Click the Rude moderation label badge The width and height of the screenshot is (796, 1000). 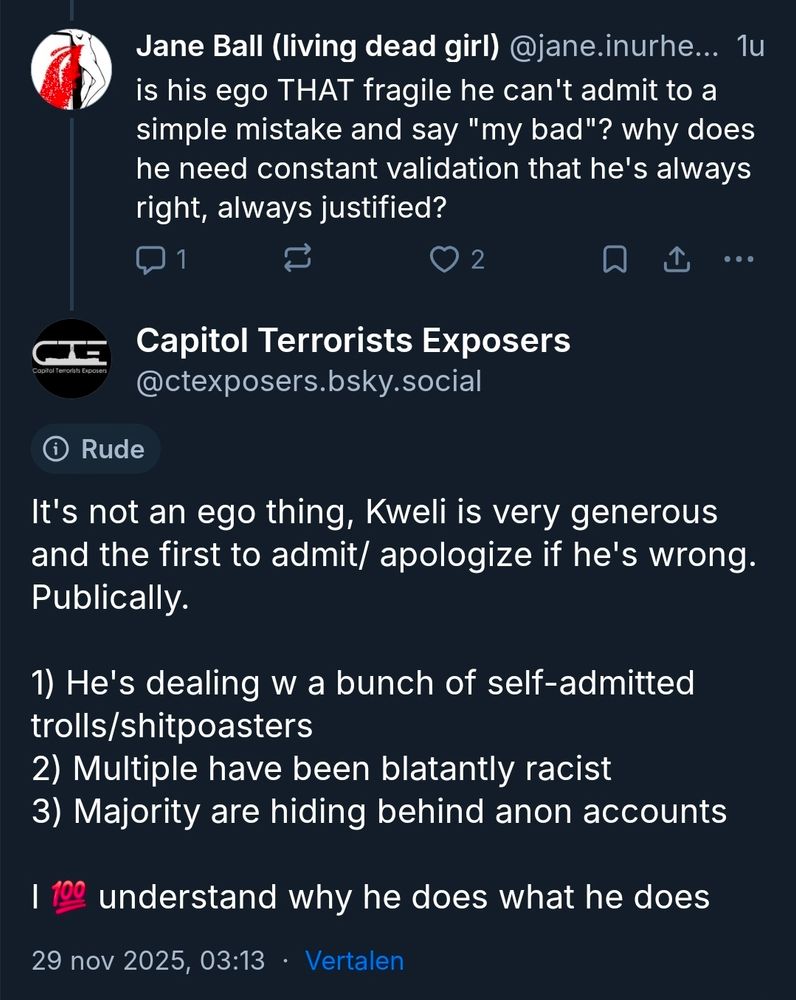coord(96,449)
